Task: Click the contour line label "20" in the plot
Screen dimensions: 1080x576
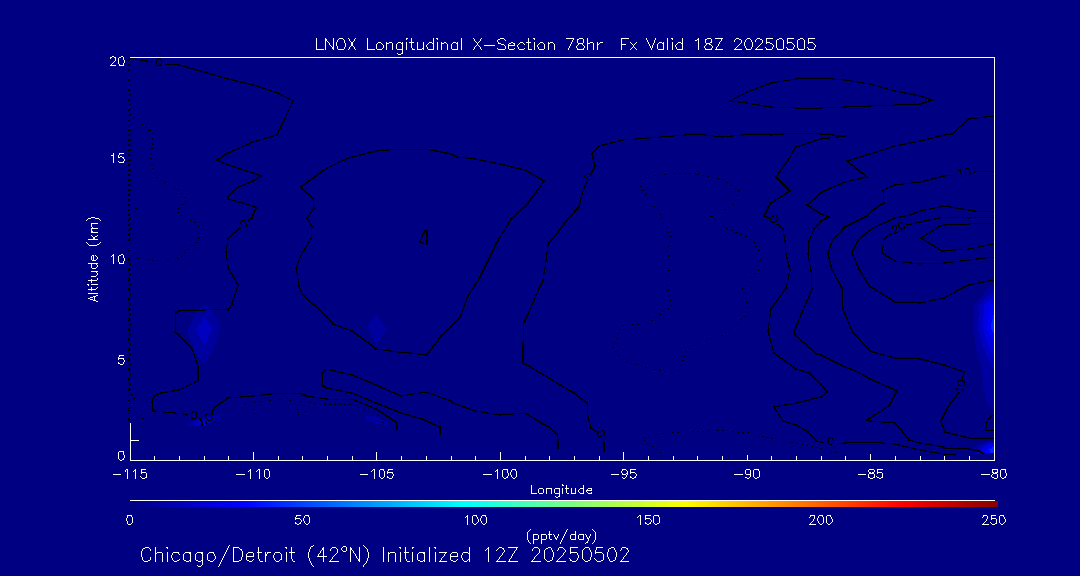Action: click(x=899, y=227)
